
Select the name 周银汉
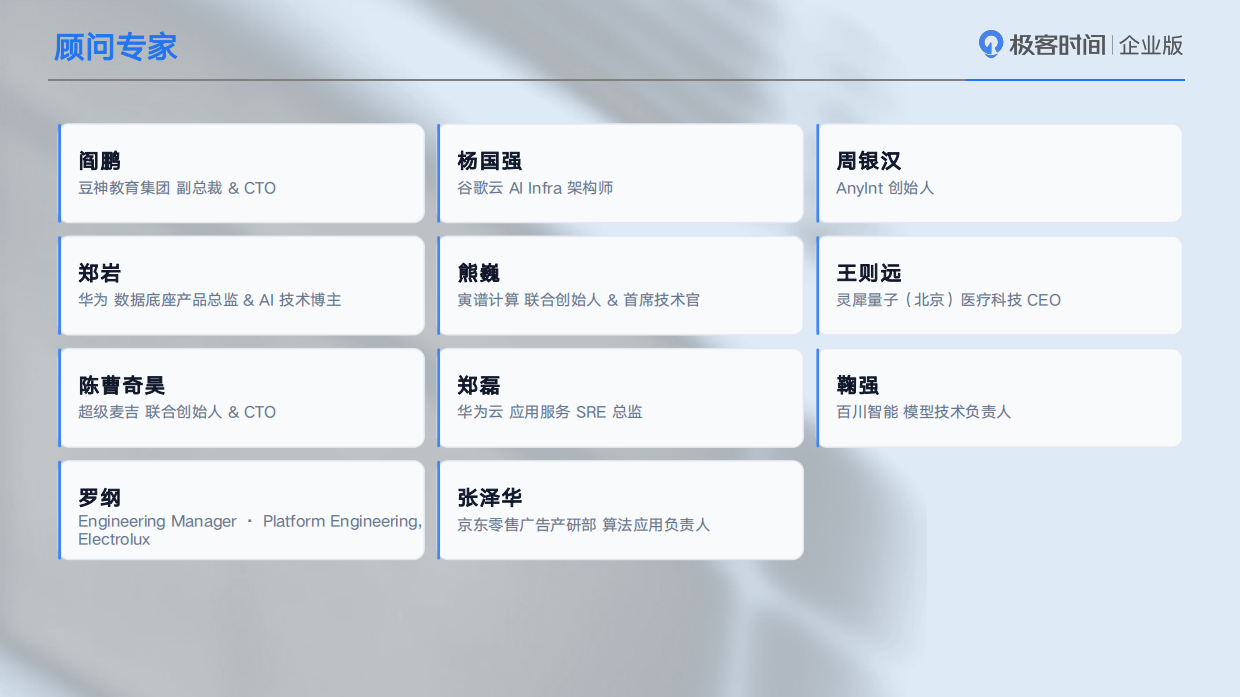[869, 161]
